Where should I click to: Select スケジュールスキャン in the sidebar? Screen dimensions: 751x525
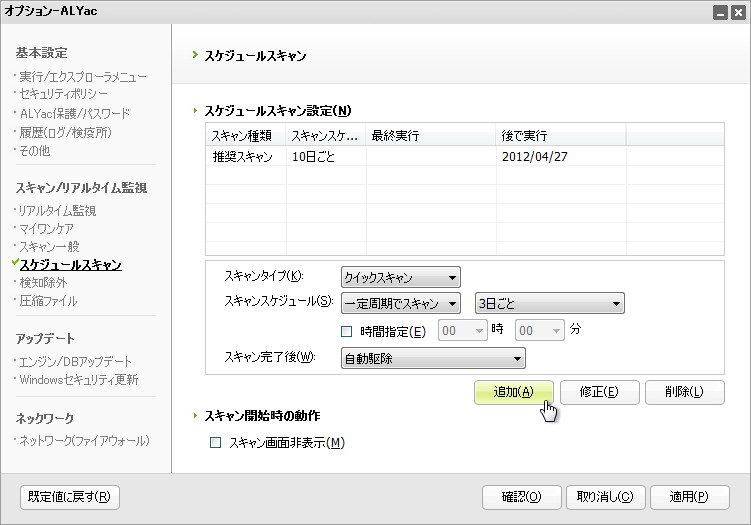click(x=70, y=265)
